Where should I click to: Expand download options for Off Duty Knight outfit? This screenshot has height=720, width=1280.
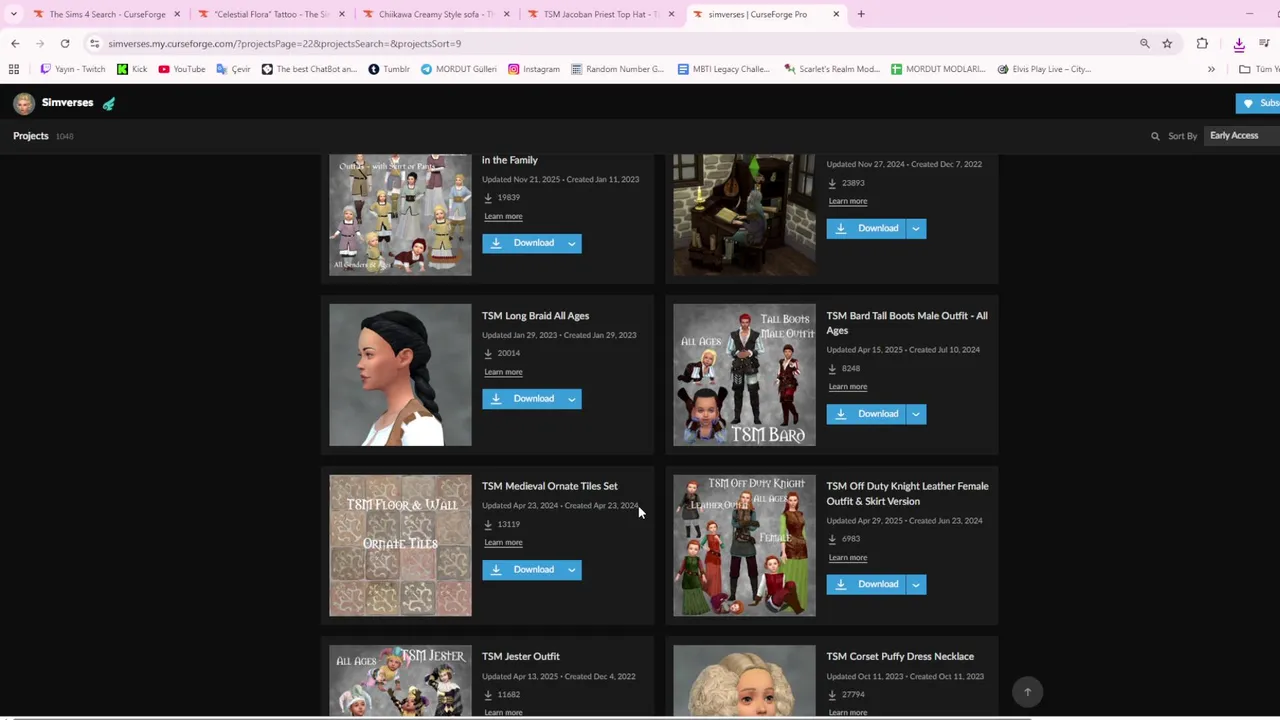(x=916, y=584)
